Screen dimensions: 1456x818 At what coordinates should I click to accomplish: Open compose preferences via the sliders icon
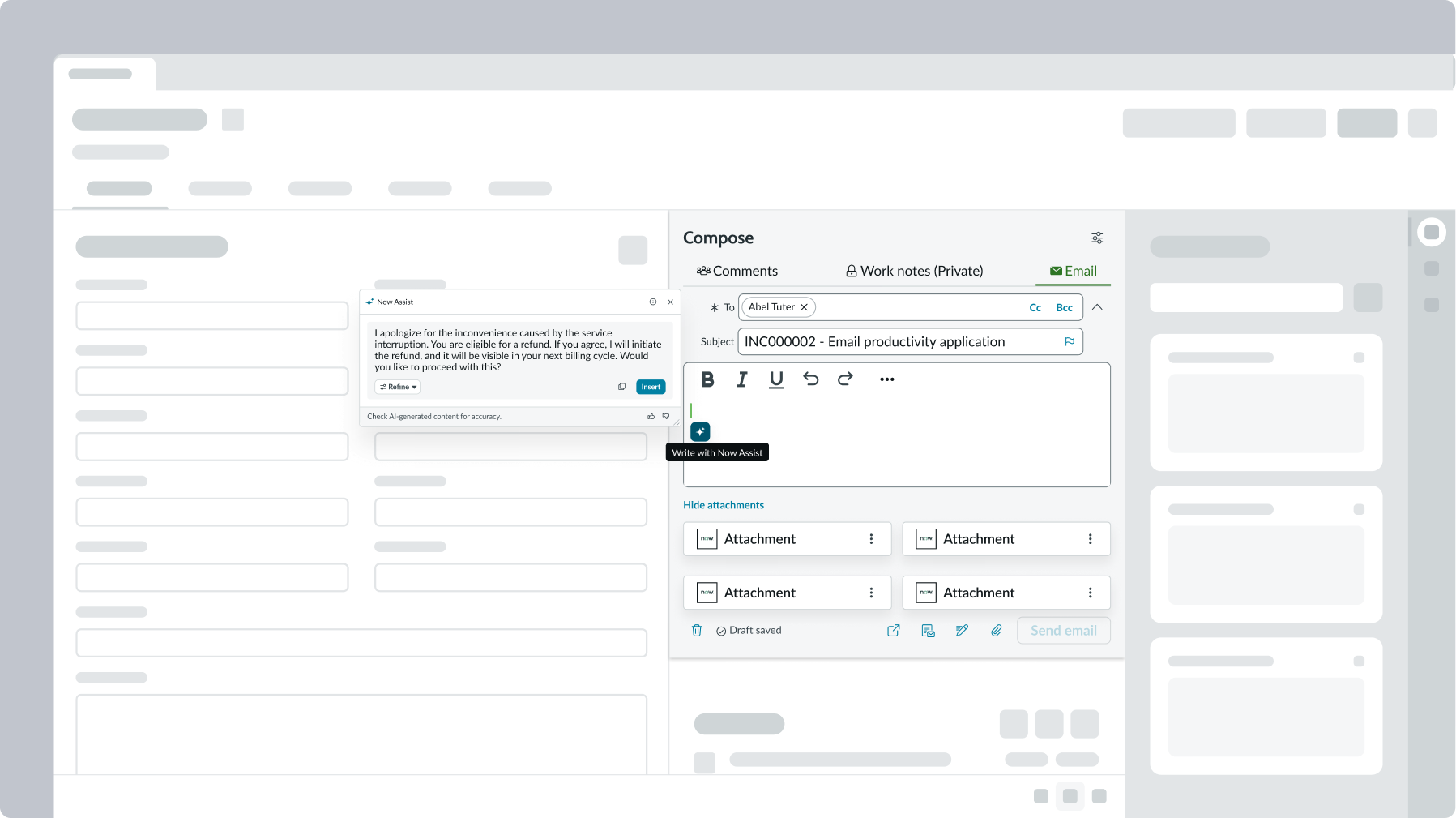1096,237
